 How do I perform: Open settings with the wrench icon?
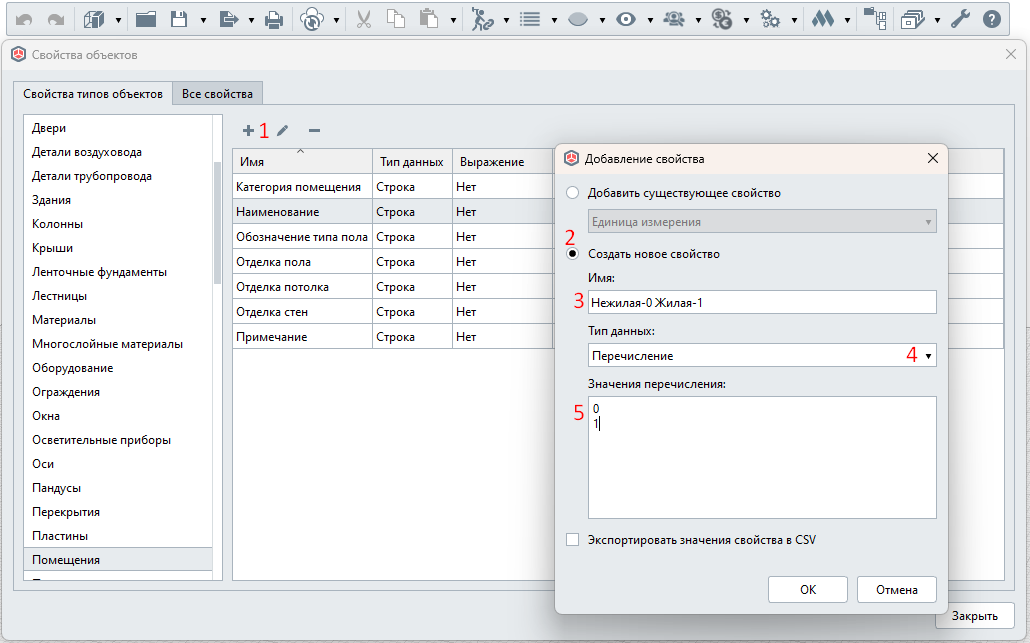click(x=960, y=20)
